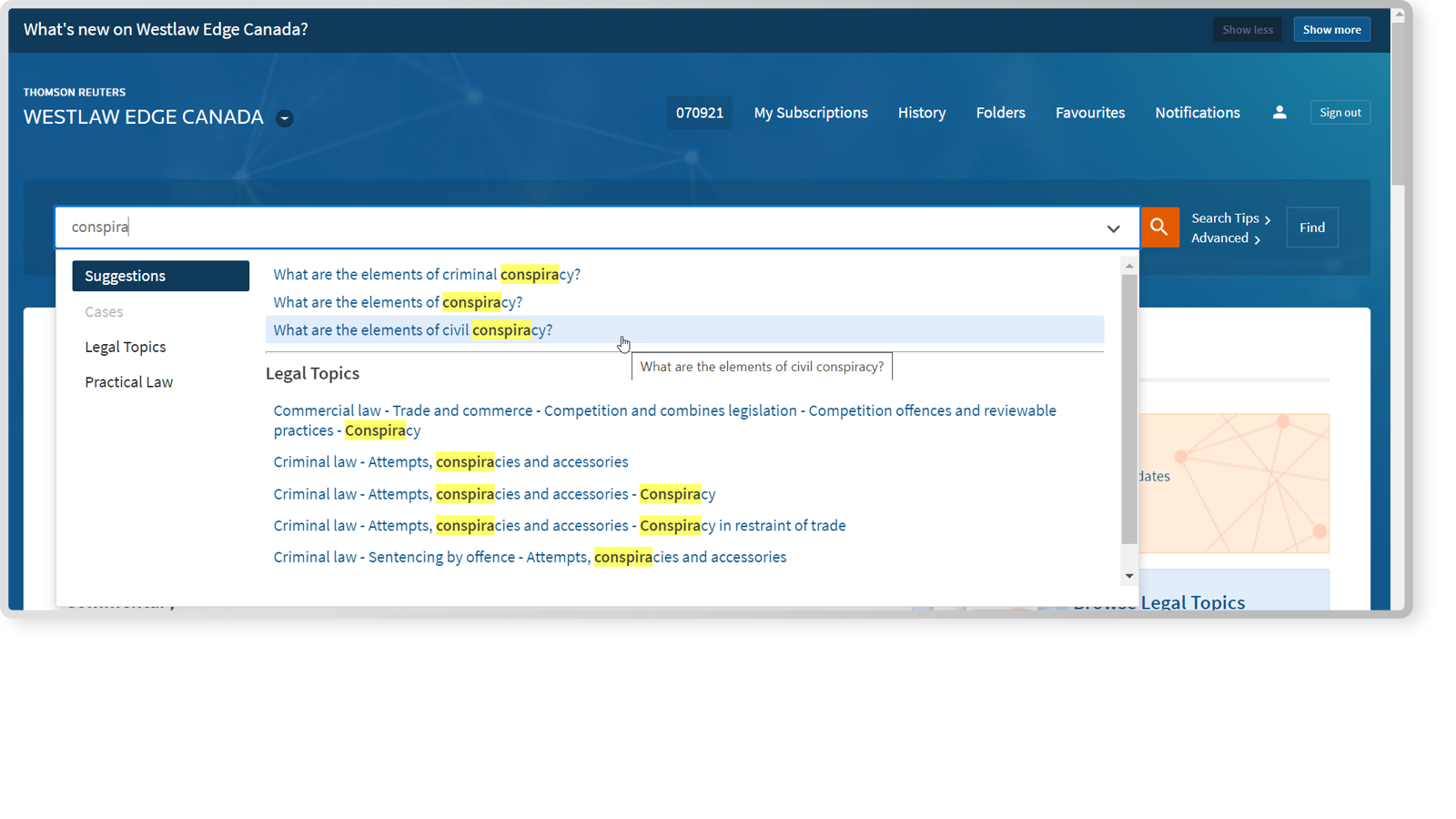Select the Suggestions tab in the dropdown
The image size is (1456, 819).
coord(161,276)
